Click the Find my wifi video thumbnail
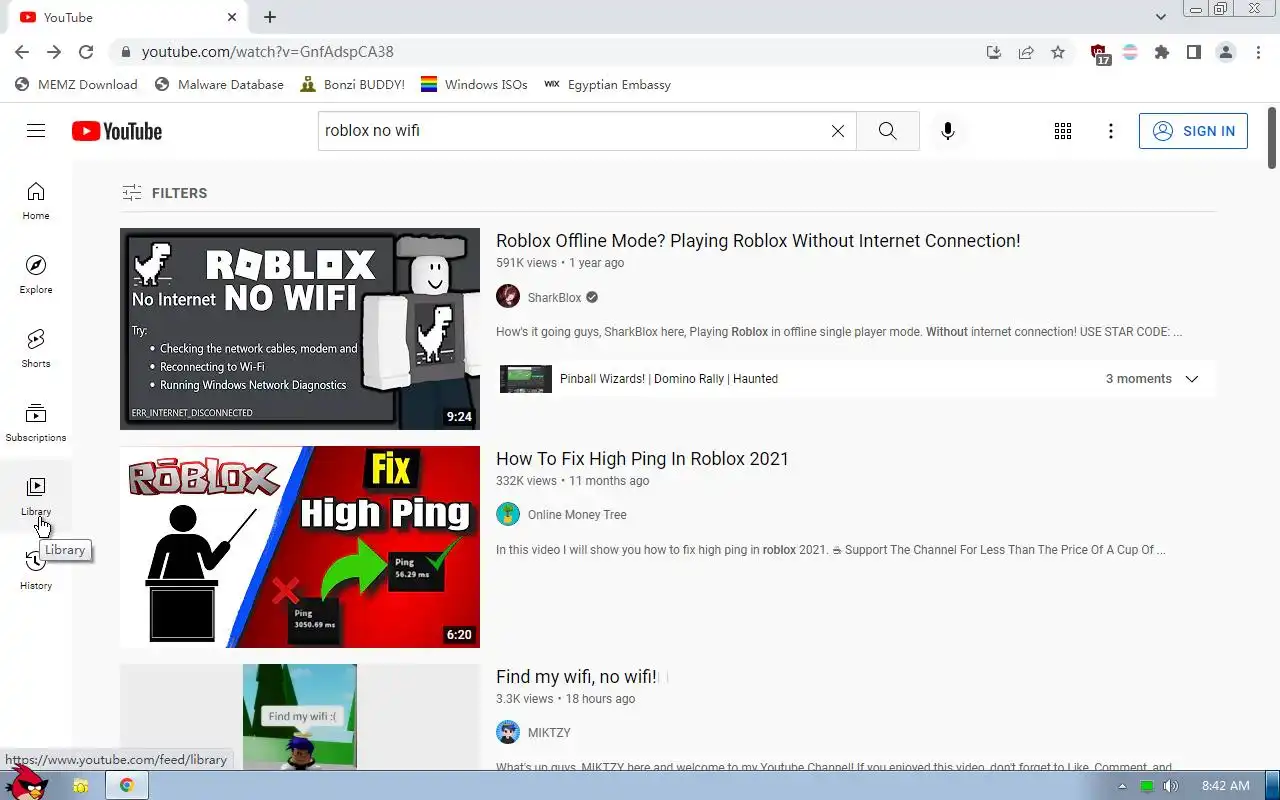The image size is (1280, 800). point(300,717)
